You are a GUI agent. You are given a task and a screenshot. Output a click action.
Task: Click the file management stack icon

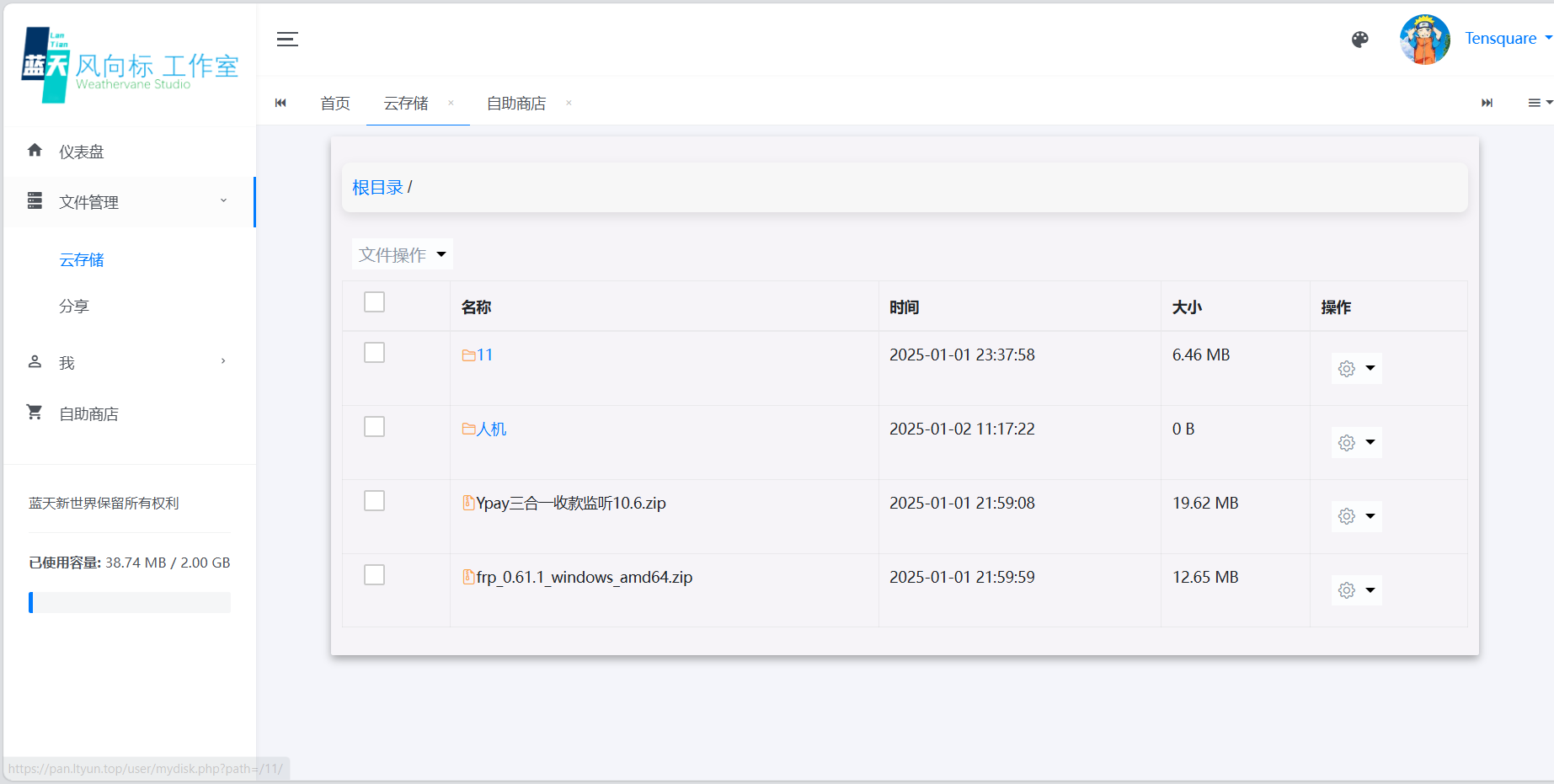coord(35,201)
